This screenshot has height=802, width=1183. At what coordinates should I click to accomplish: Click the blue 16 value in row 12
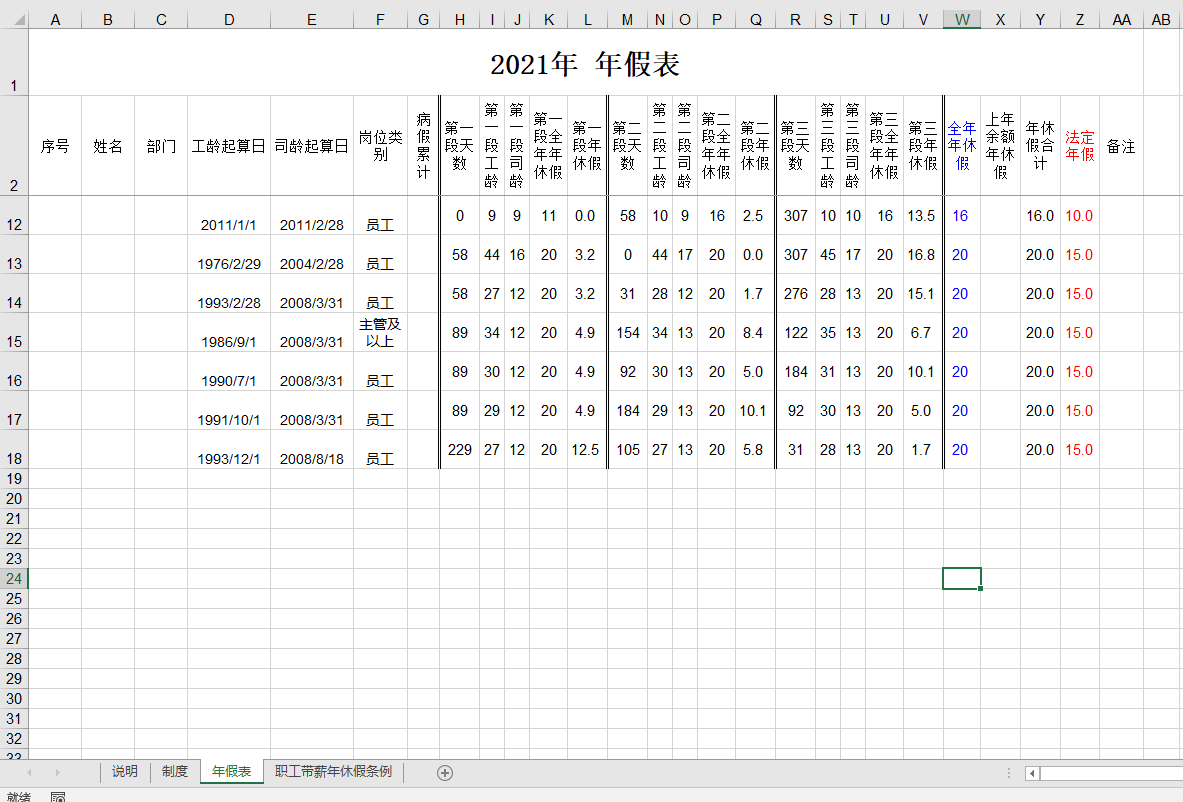[960, 216]
